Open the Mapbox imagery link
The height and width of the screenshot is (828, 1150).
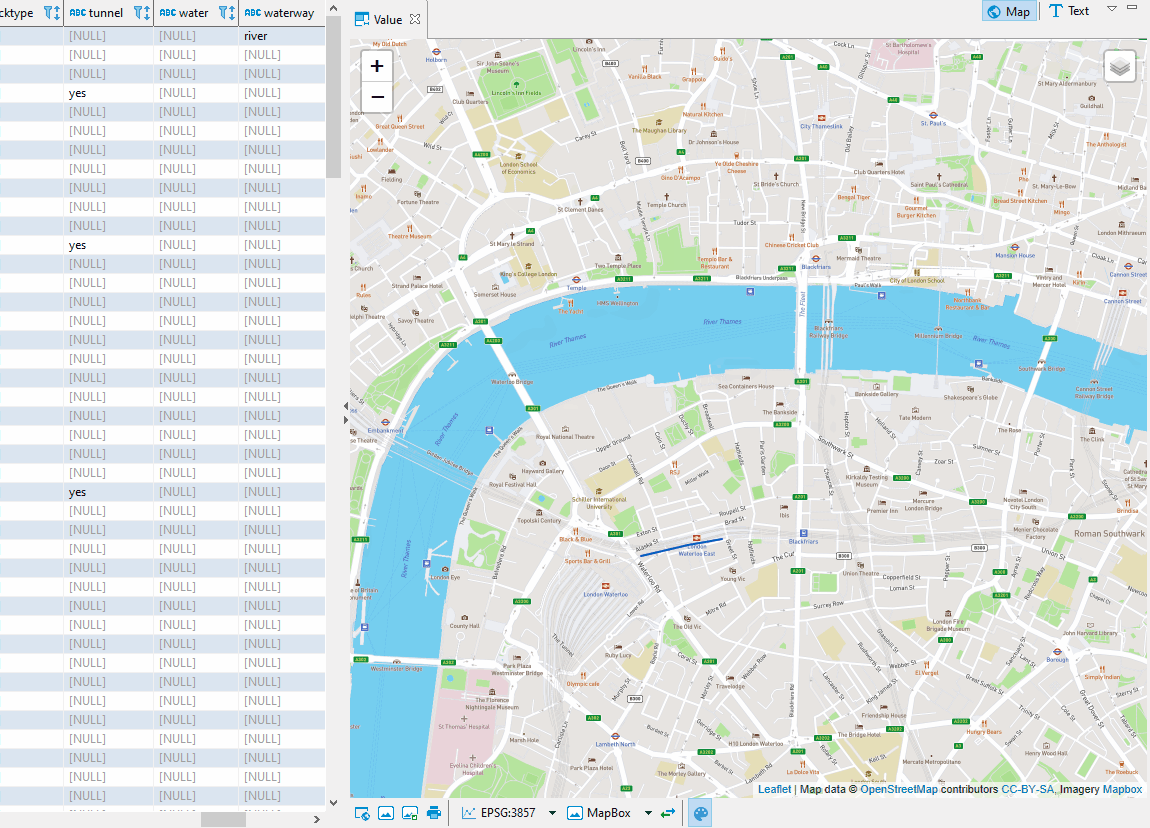coord(1122,789)
